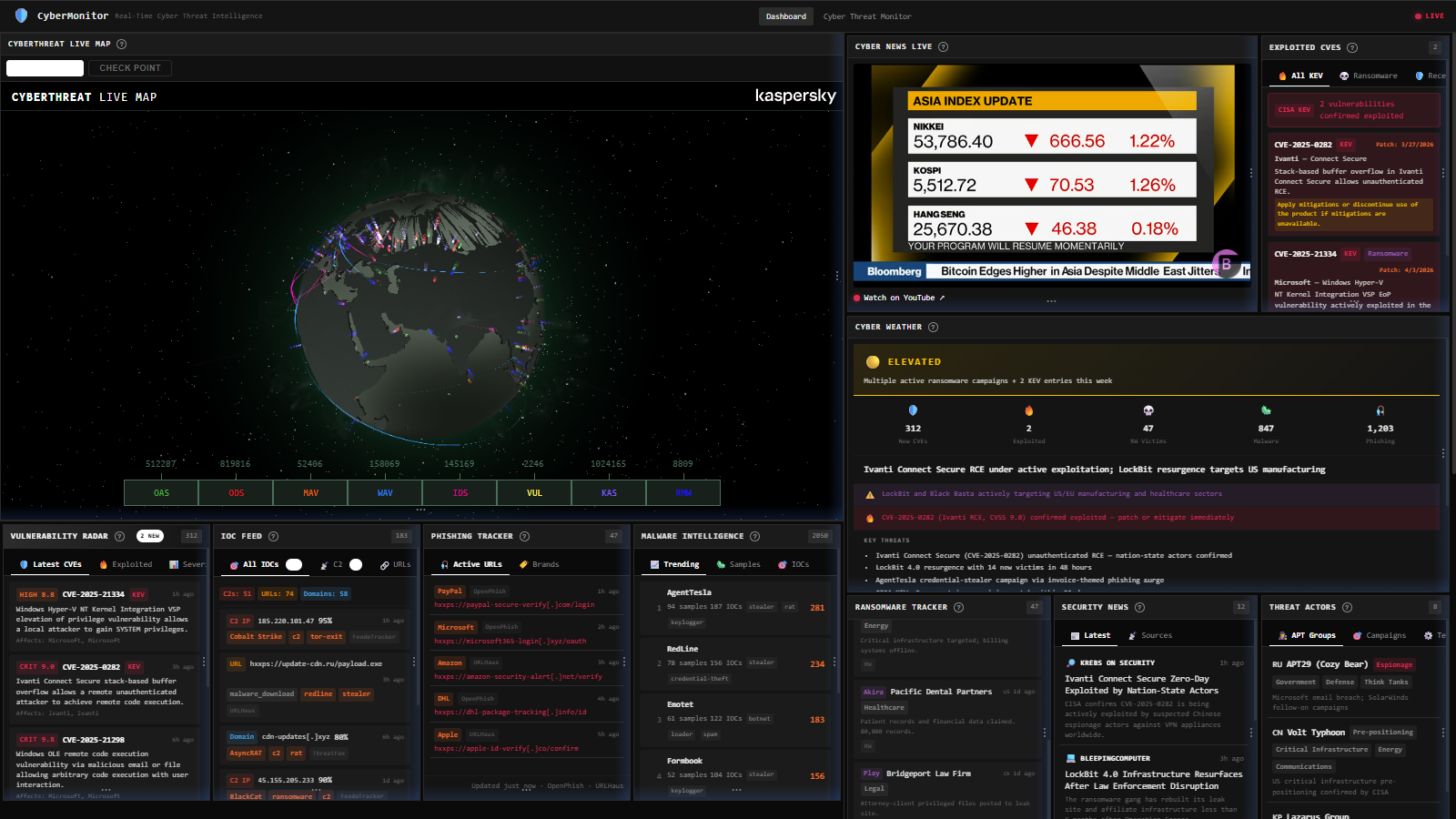Click the Exploited flame icon in Cyber Weather

[x=1029, y=410]
